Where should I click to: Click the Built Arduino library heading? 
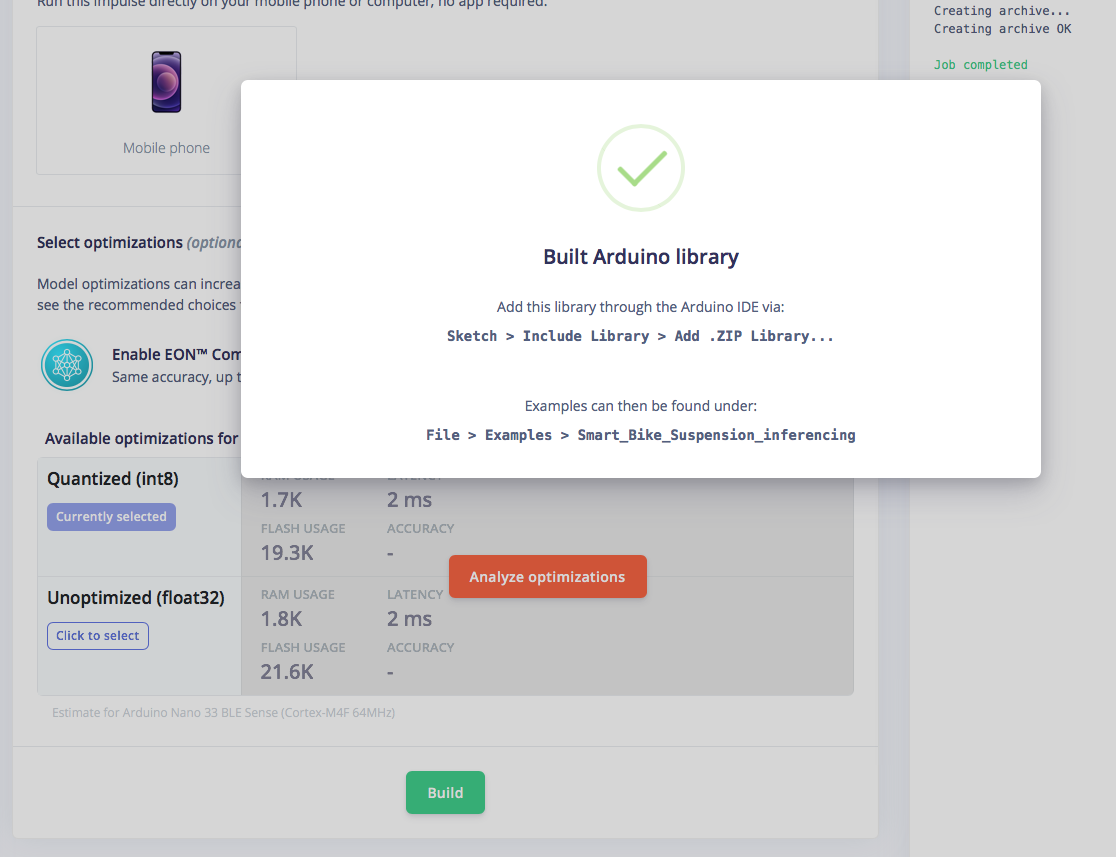pos(640,257)
